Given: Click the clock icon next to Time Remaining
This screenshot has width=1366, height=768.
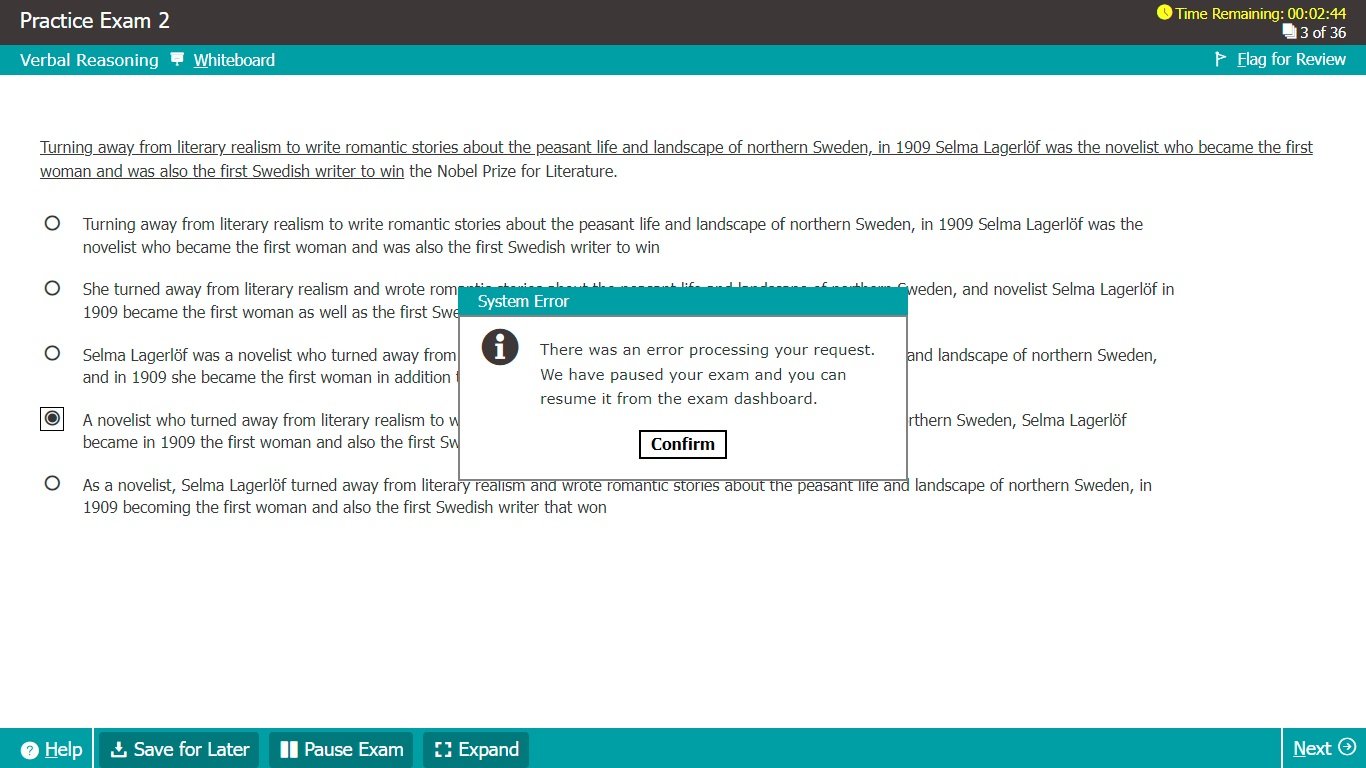Looking at the screenshot, I should [x=1164, y=13].
